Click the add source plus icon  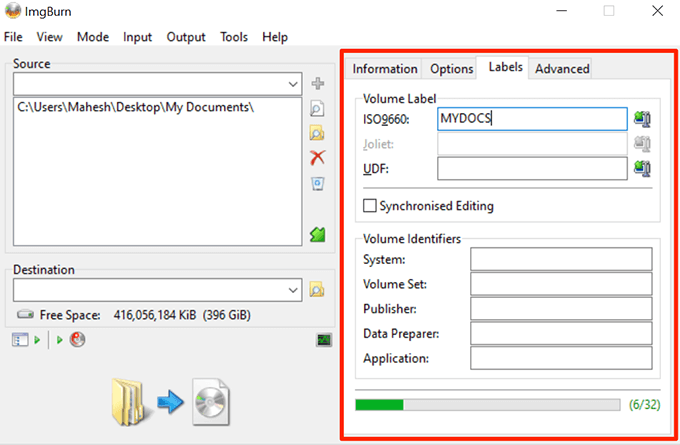[x=317, y=83]
